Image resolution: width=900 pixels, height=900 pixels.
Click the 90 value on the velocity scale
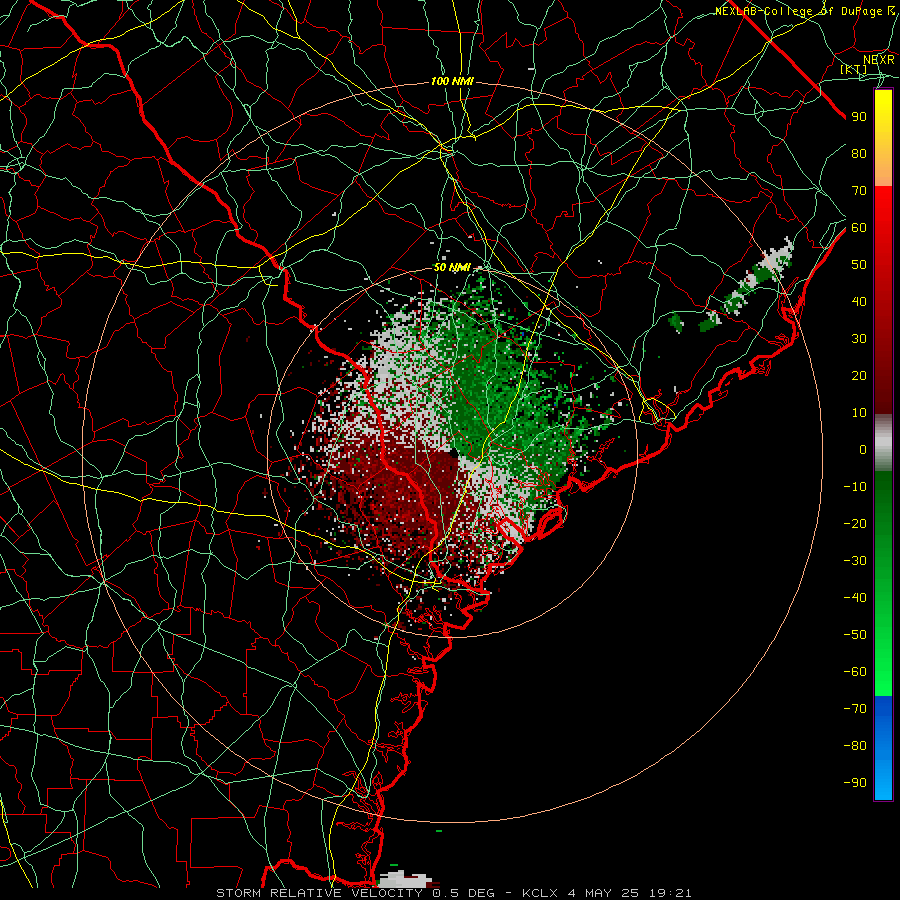(859, 117)
